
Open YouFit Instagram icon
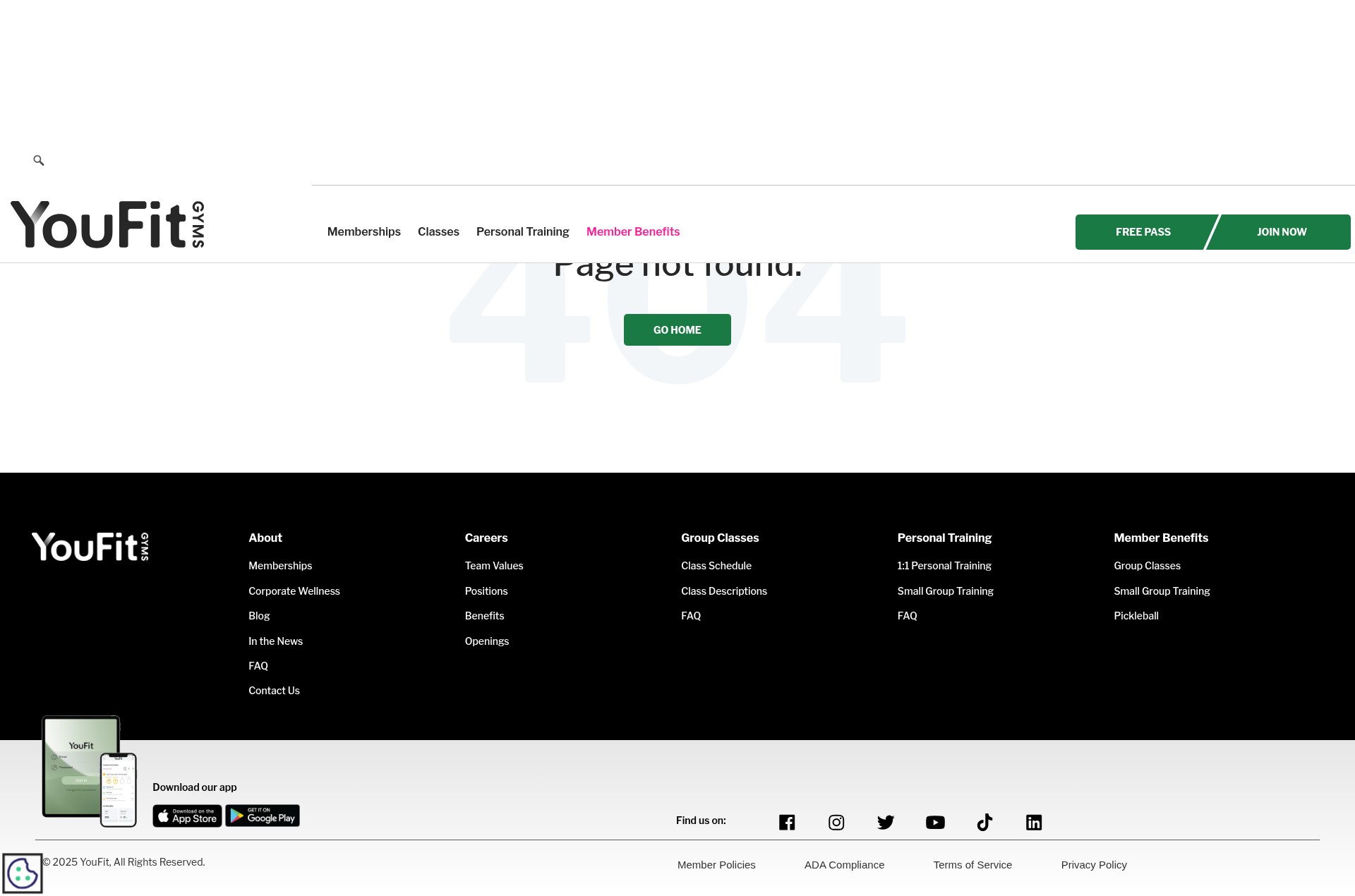click(x=836, y=823)
